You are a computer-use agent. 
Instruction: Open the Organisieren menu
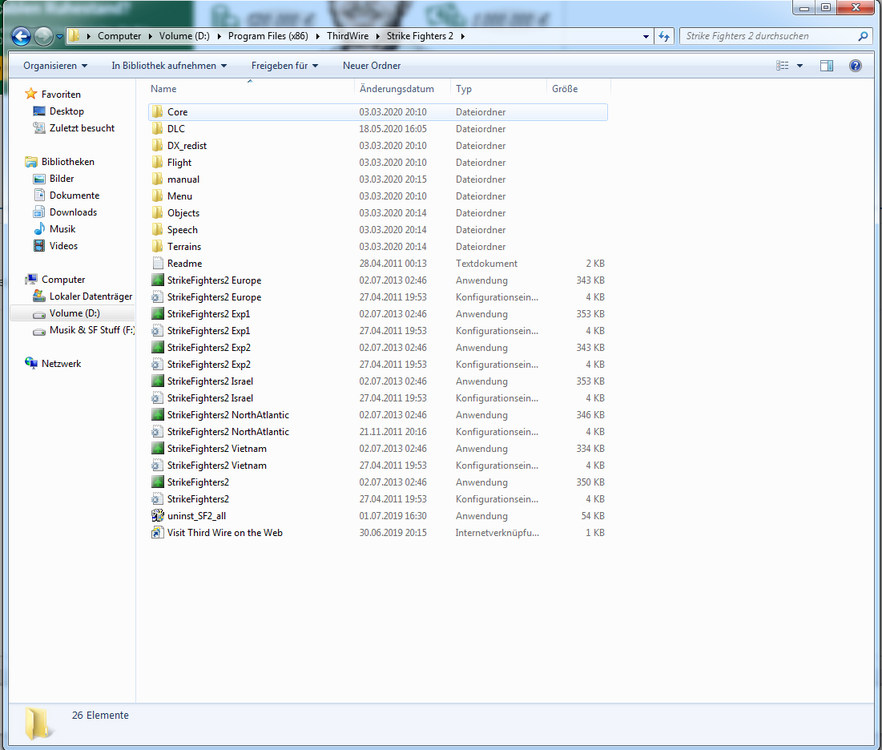click(x=55, y=66)
